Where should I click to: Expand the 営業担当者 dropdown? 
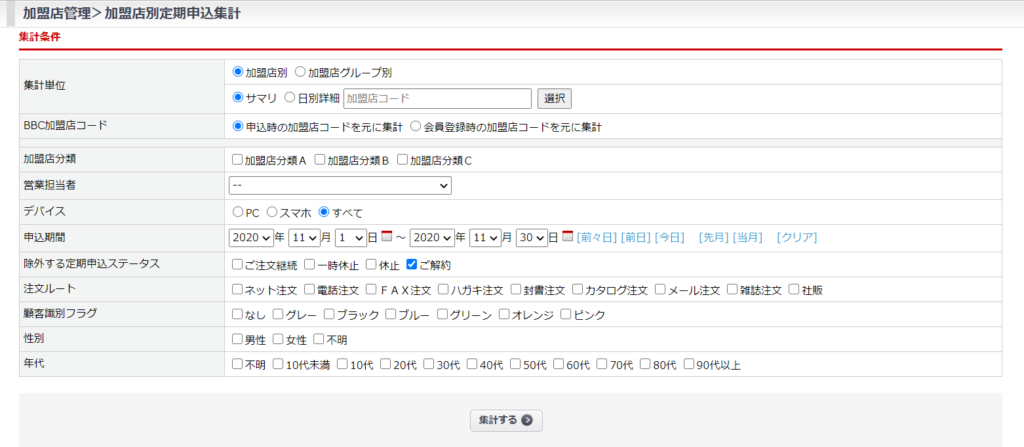point(340,186)
